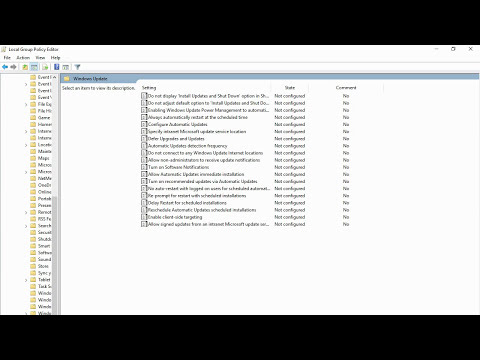Expand the Tablet tree node arrow
480x360 pixels.
click(26, 280)
